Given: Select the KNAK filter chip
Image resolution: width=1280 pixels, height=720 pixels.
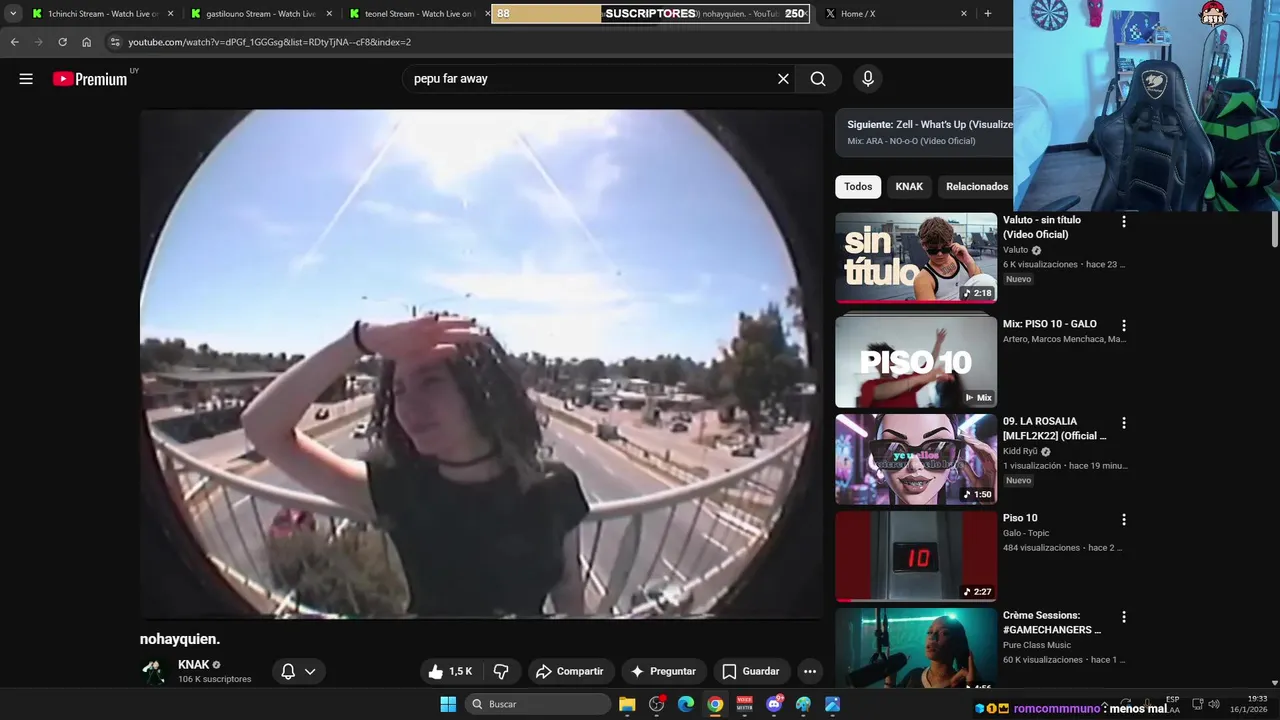Looking at the screenshot, I should click(909, 187).
